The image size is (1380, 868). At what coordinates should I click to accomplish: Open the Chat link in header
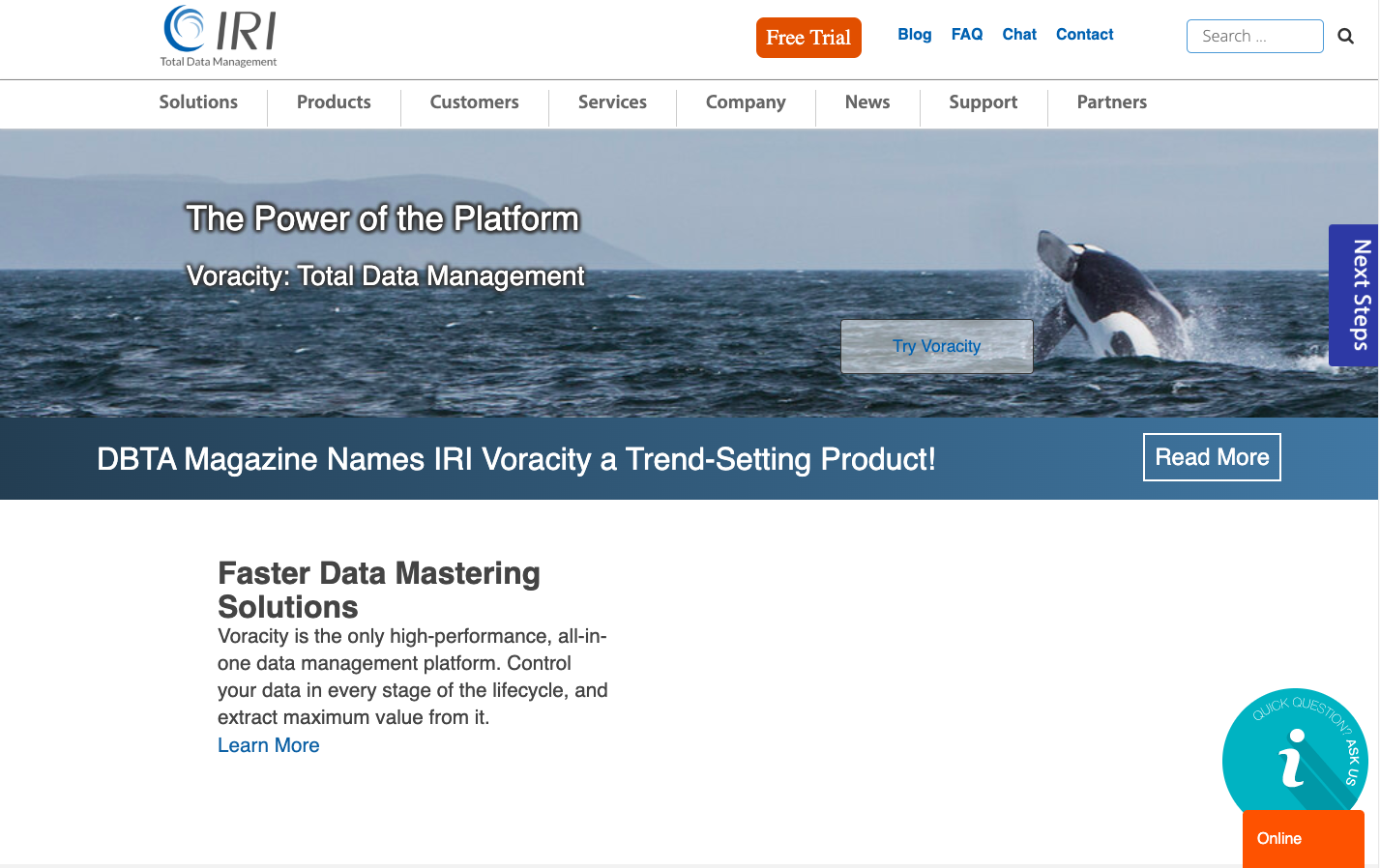point(1019,35)
